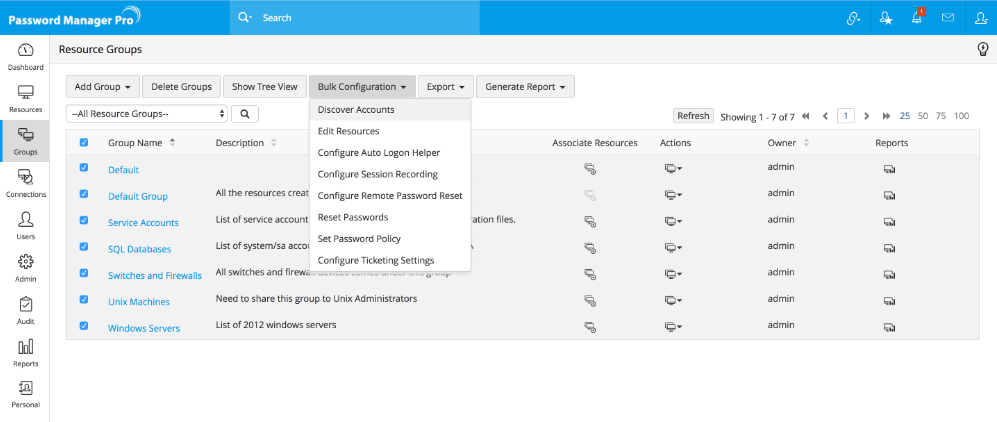Click the resource group search button
Viewport: 997px width, 422px height.
click(244, 114)
